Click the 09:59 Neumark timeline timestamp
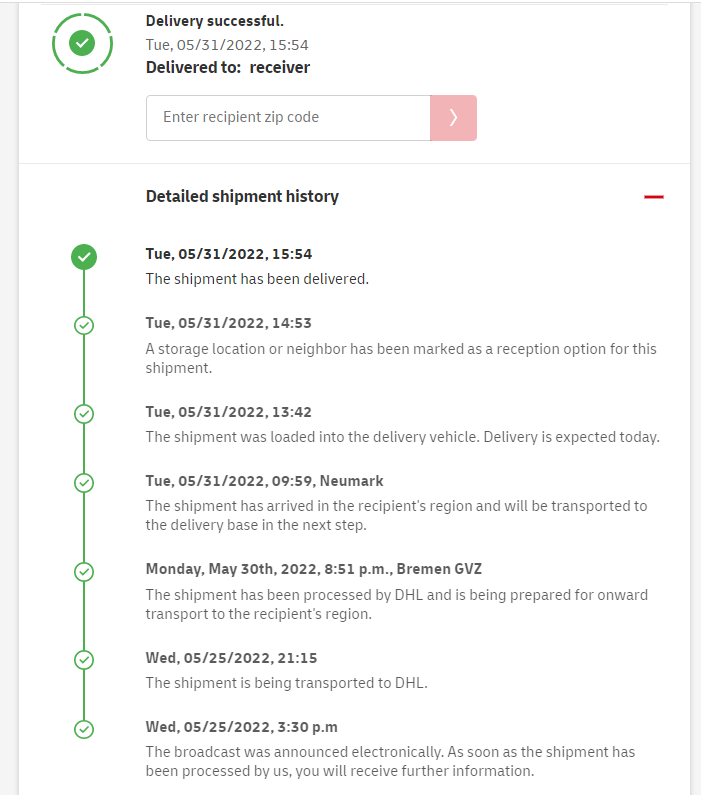This screenshot has width=701, height=795. [x=264, y=481]
